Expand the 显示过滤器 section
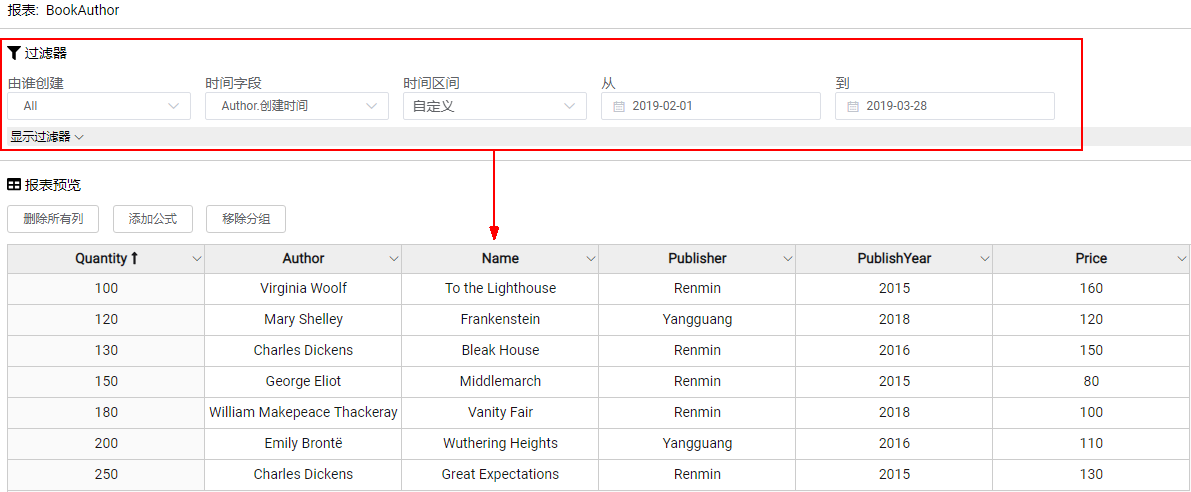Screen dimensions: 1191x492 pos(46,137)
